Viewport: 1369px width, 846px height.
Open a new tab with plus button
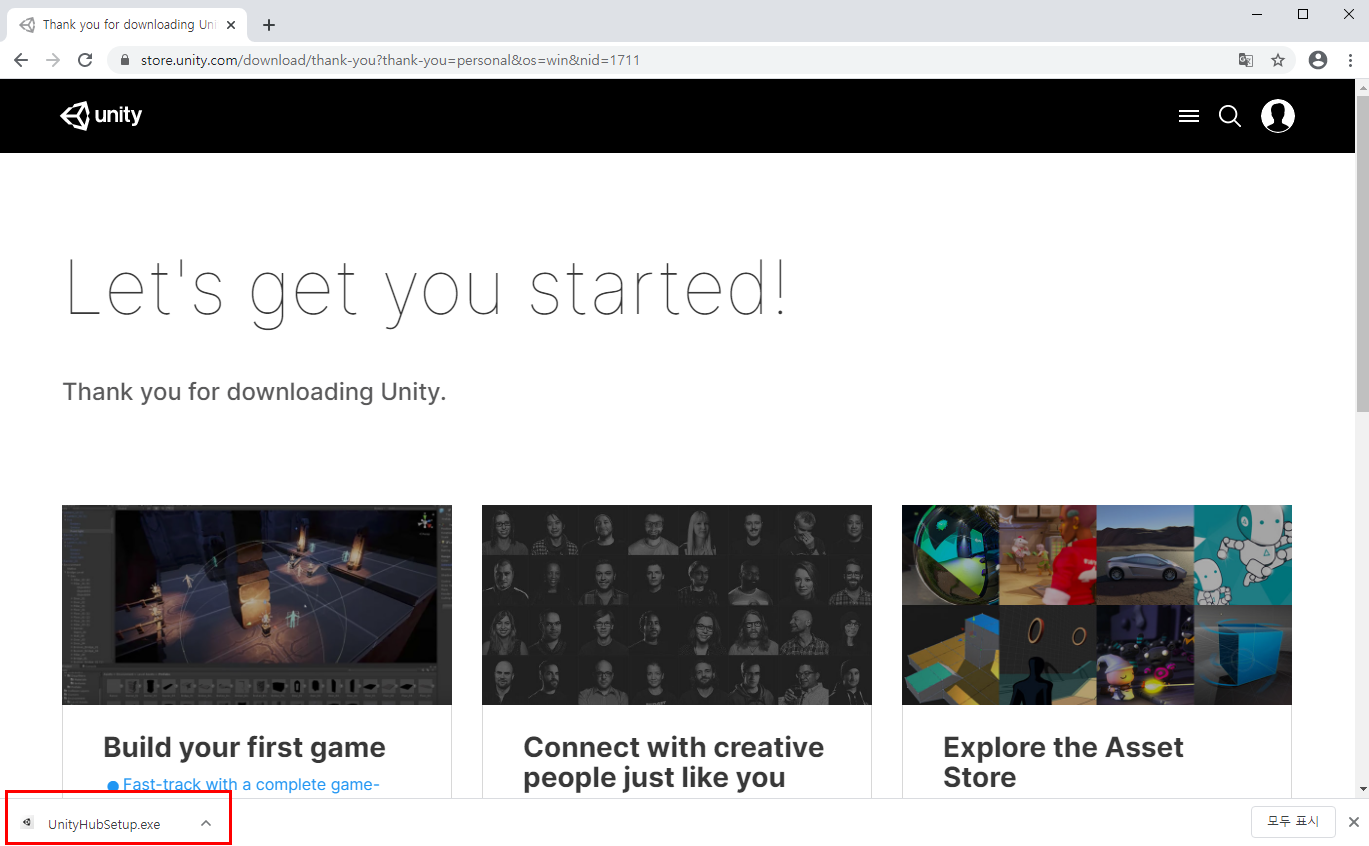click(x=268, y=25)
